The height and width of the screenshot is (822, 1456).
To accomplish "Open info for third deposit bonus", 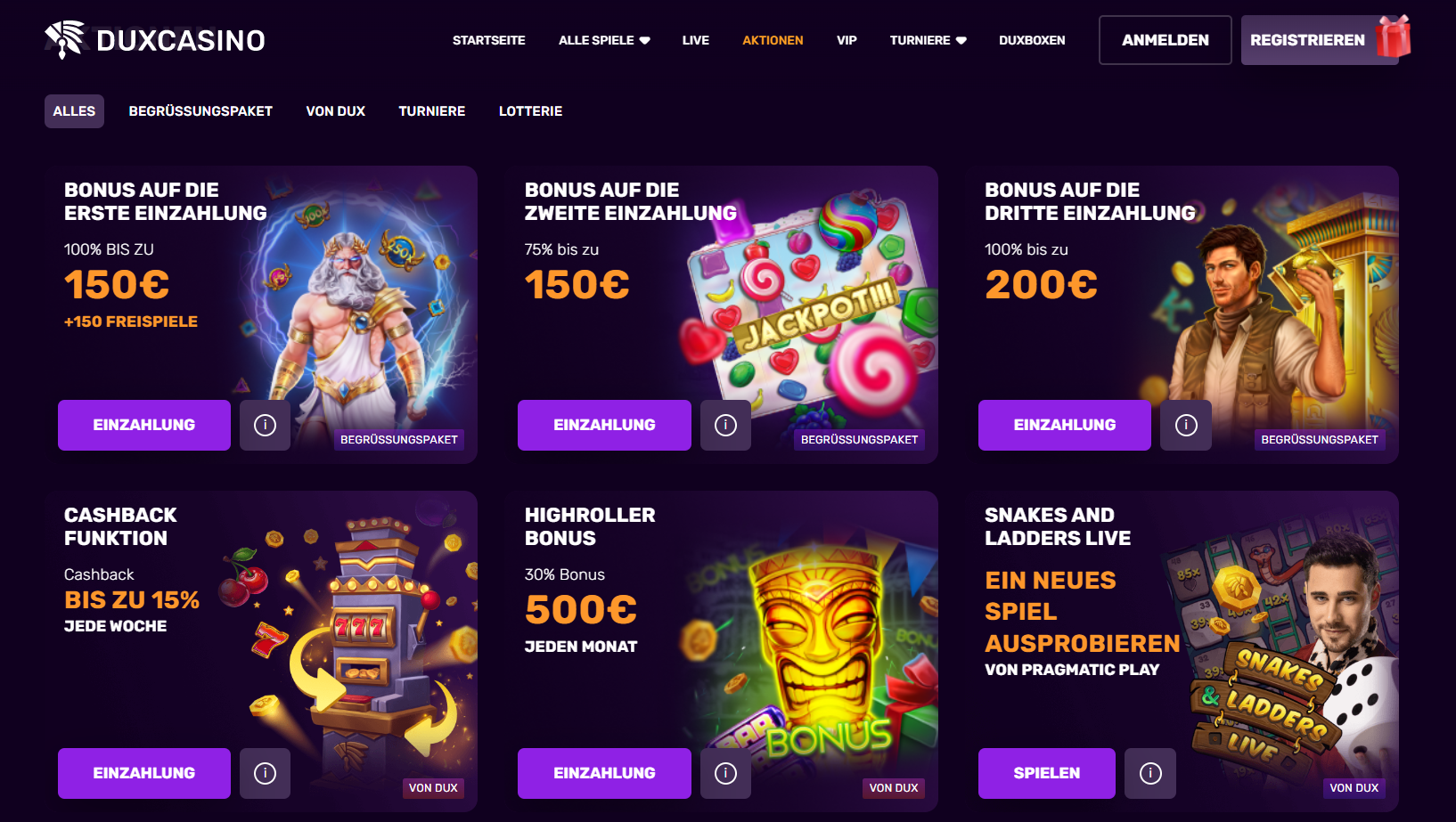I will (1186, 425).
